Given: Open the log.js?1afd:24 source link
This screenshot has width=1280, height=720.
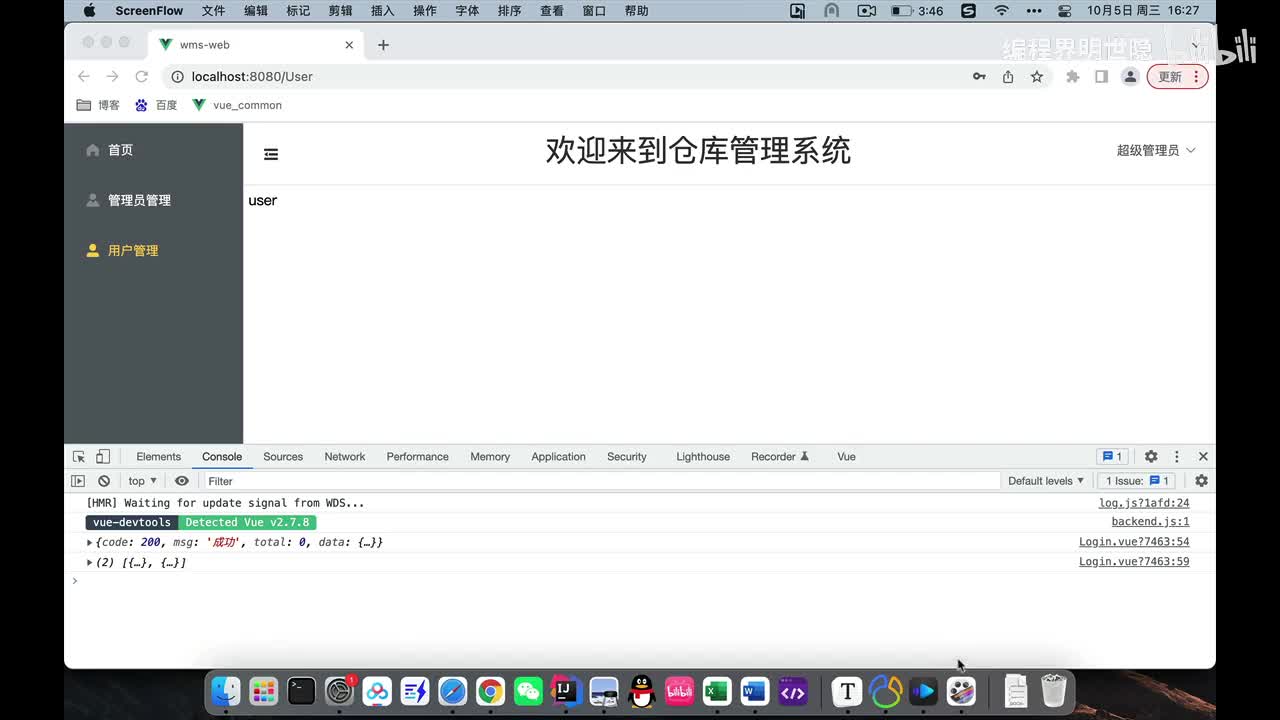Looking at the screenshot, I should point(1144,503).
